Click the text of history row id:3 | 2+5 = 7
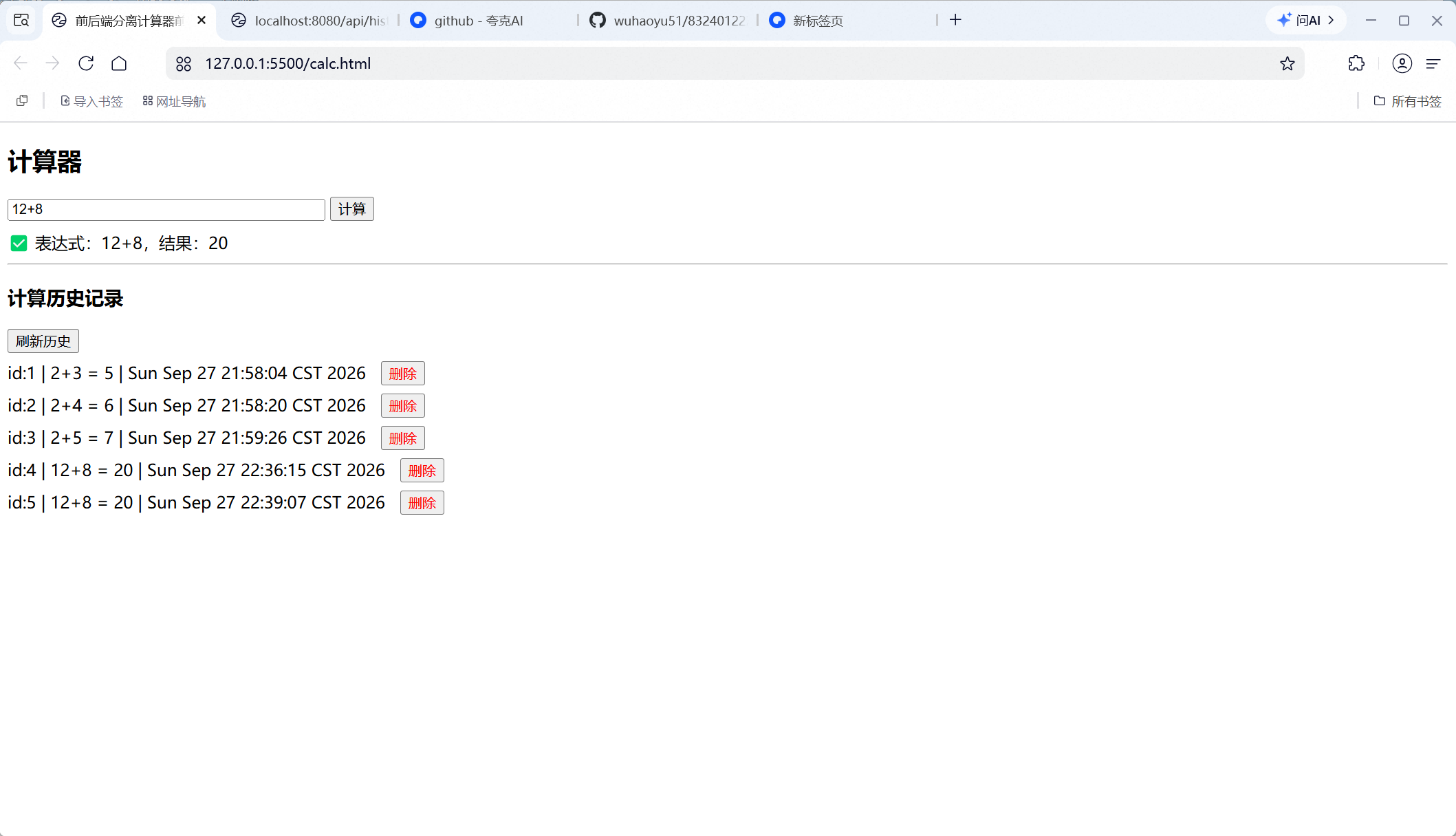The image size is (1456, 836). (186, 438)
